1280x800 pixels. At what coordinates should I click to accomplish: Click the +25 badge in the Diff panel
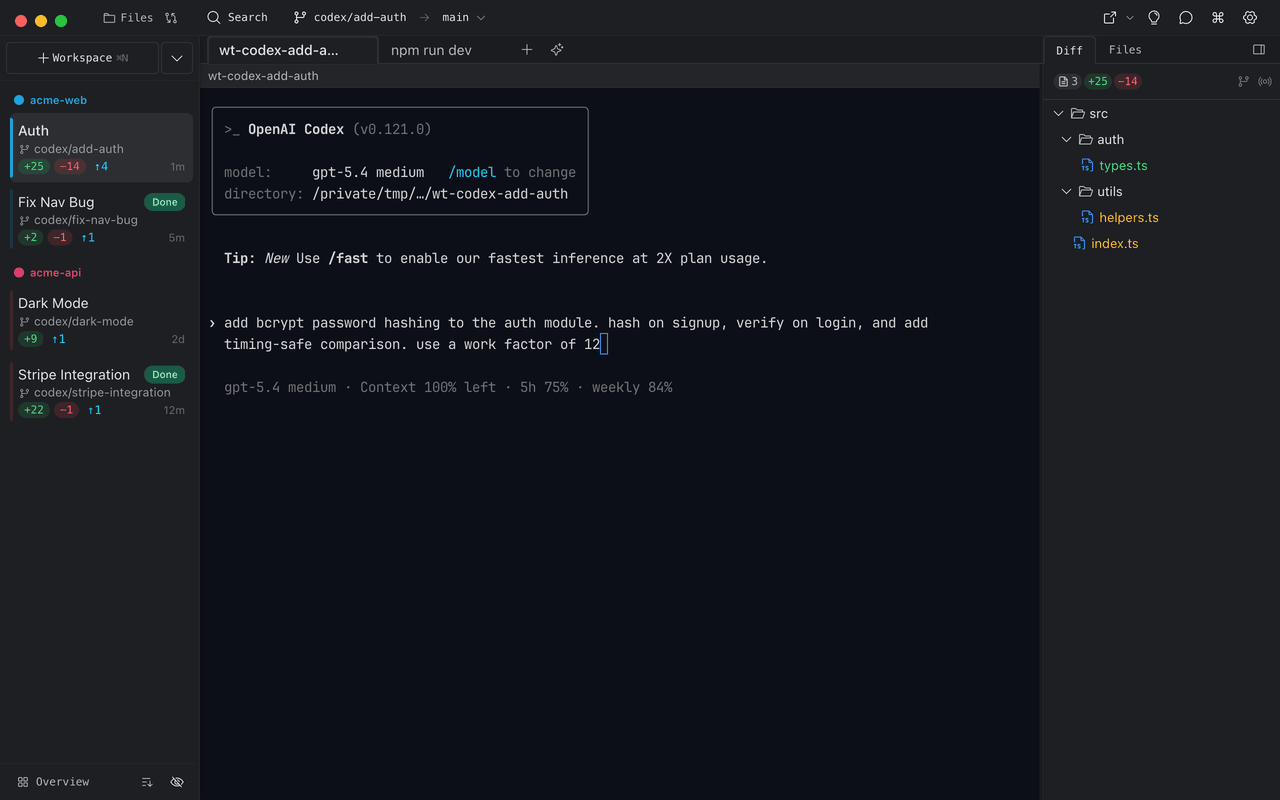1098,82
